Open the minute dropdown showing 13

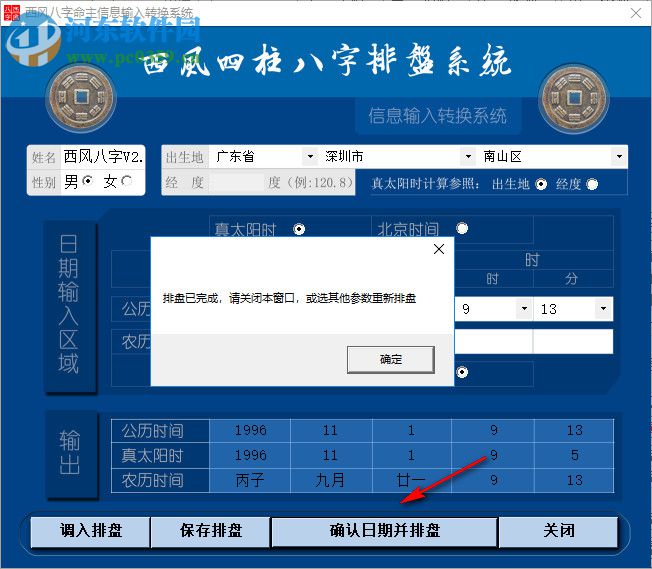603,309
